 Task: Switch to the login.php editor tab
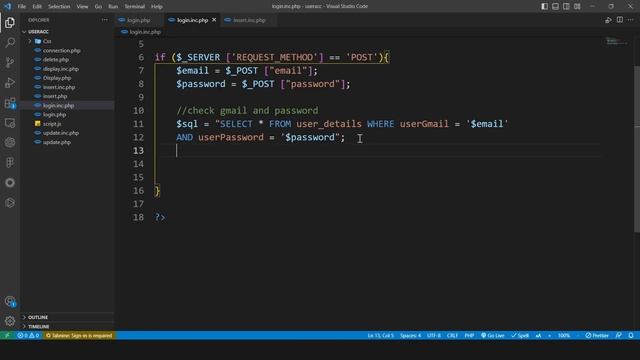(x=139, y=20)
